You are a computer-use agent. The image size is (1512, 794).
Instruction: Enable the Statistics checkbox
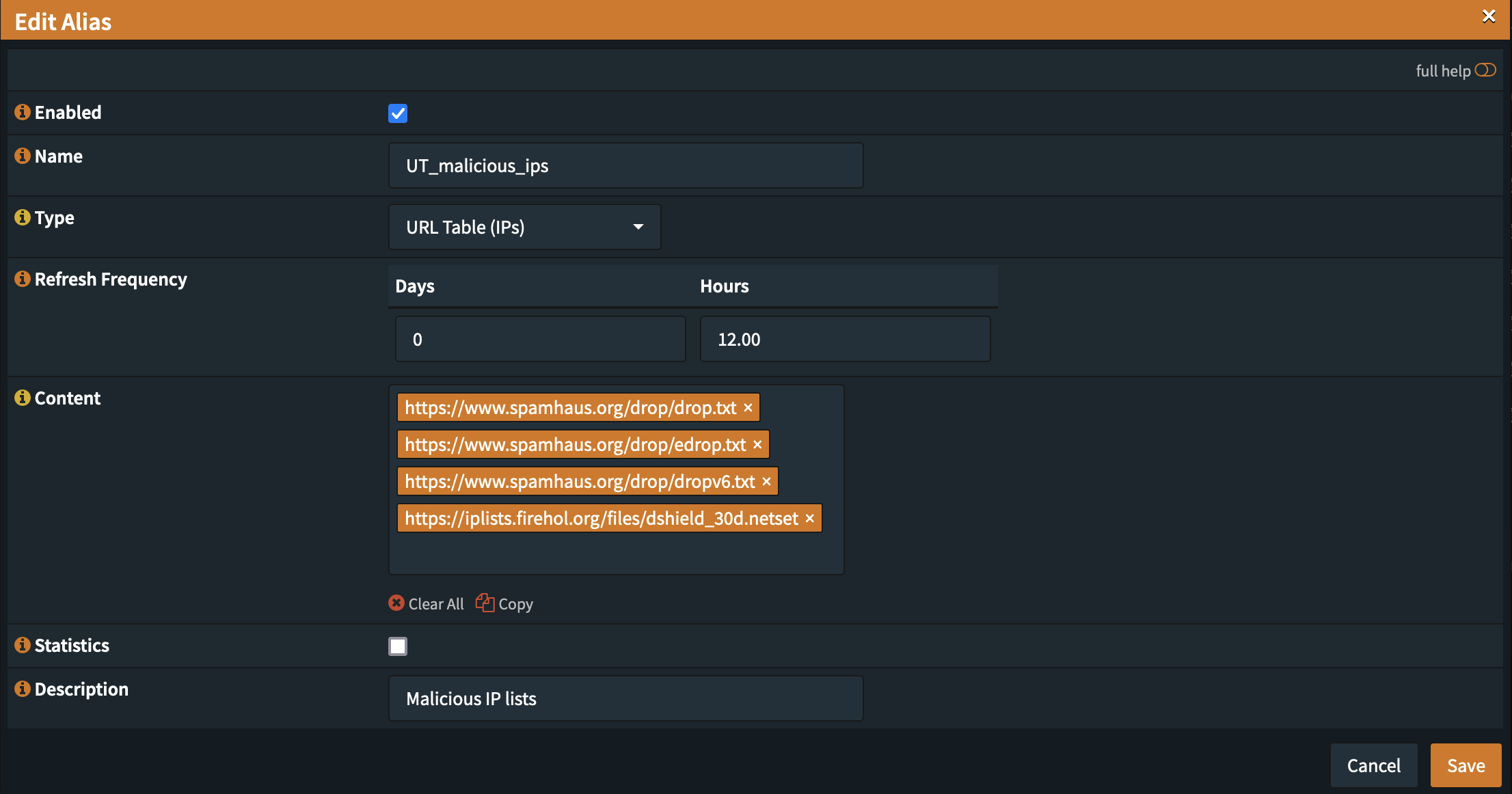pos(398,646)
